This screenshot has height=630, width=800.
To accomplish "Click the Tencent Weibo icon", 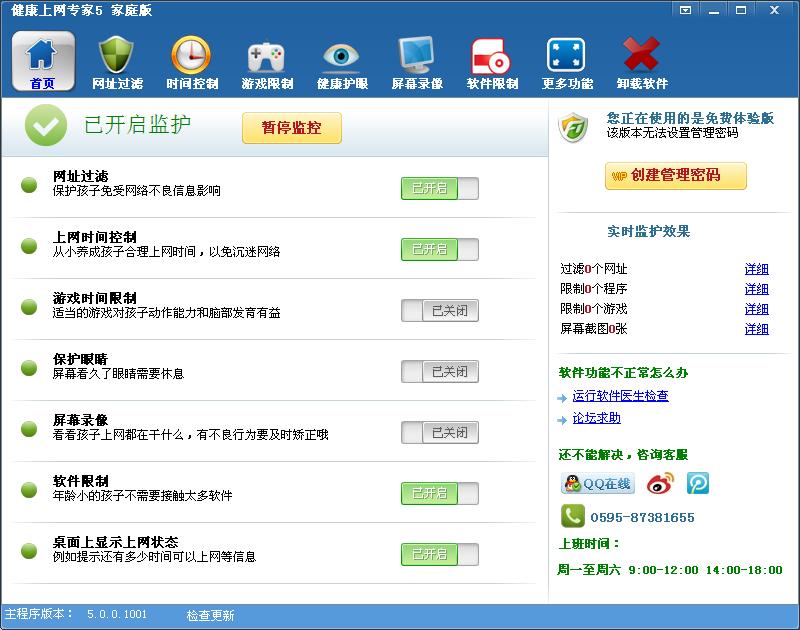I will 697,483.
